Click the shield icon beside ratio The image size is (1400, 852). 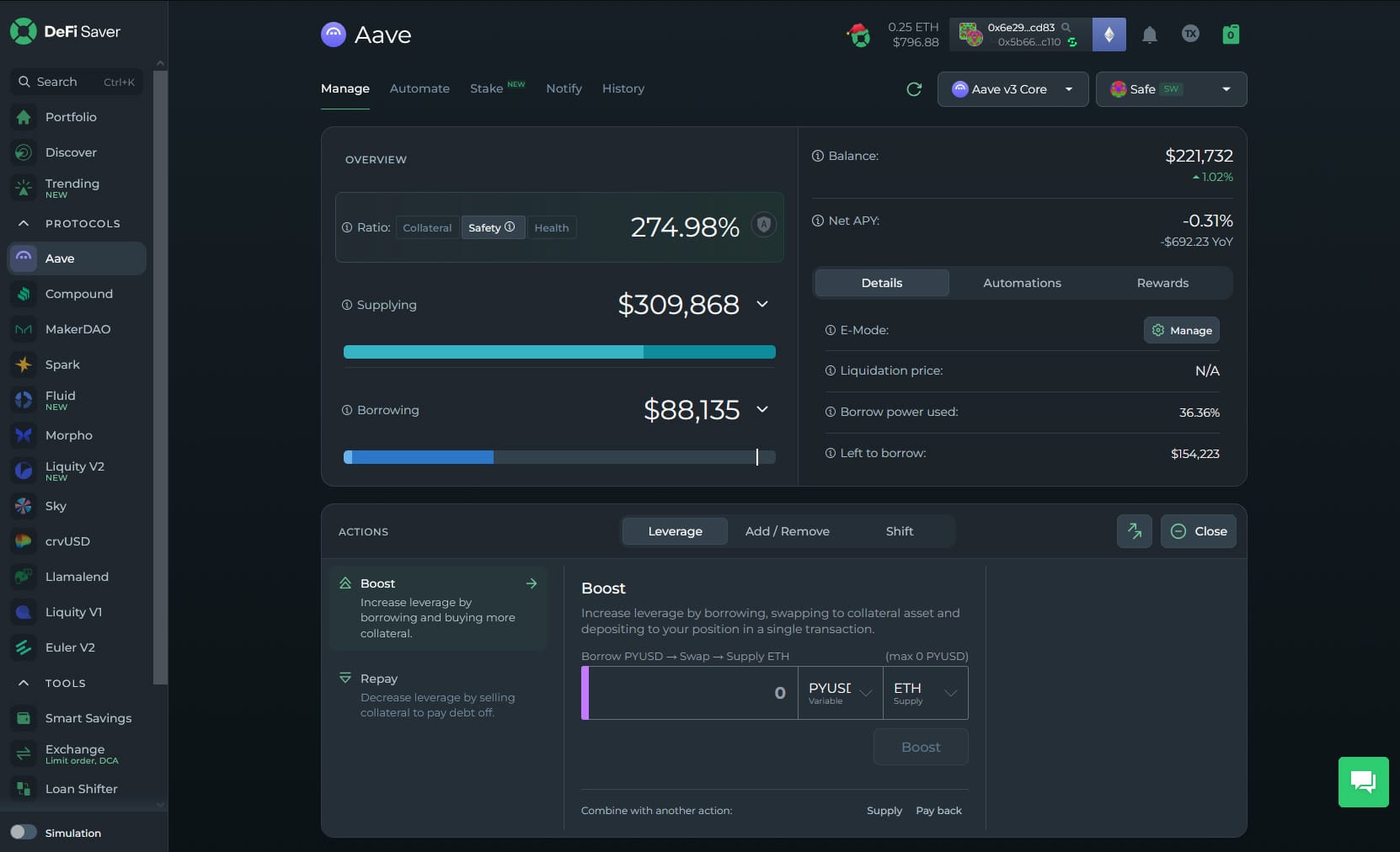[763, 225]
